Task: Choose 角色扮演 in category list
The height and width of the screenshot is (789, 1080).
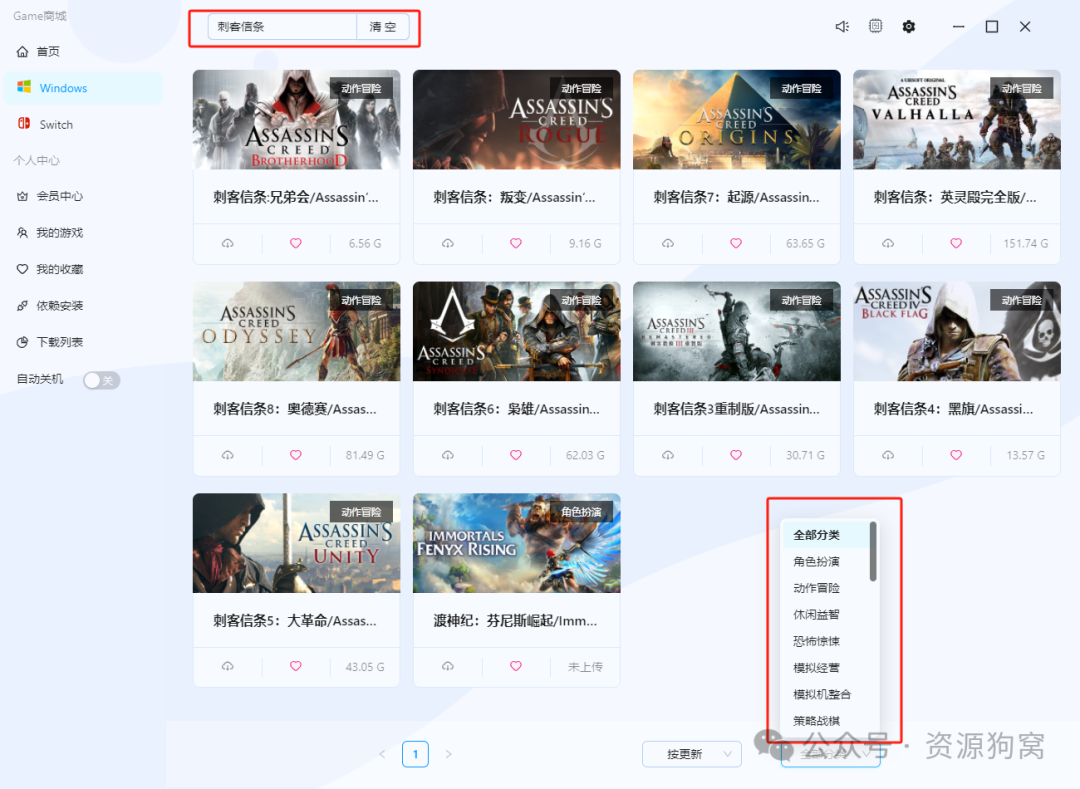Action: [825, 562]
